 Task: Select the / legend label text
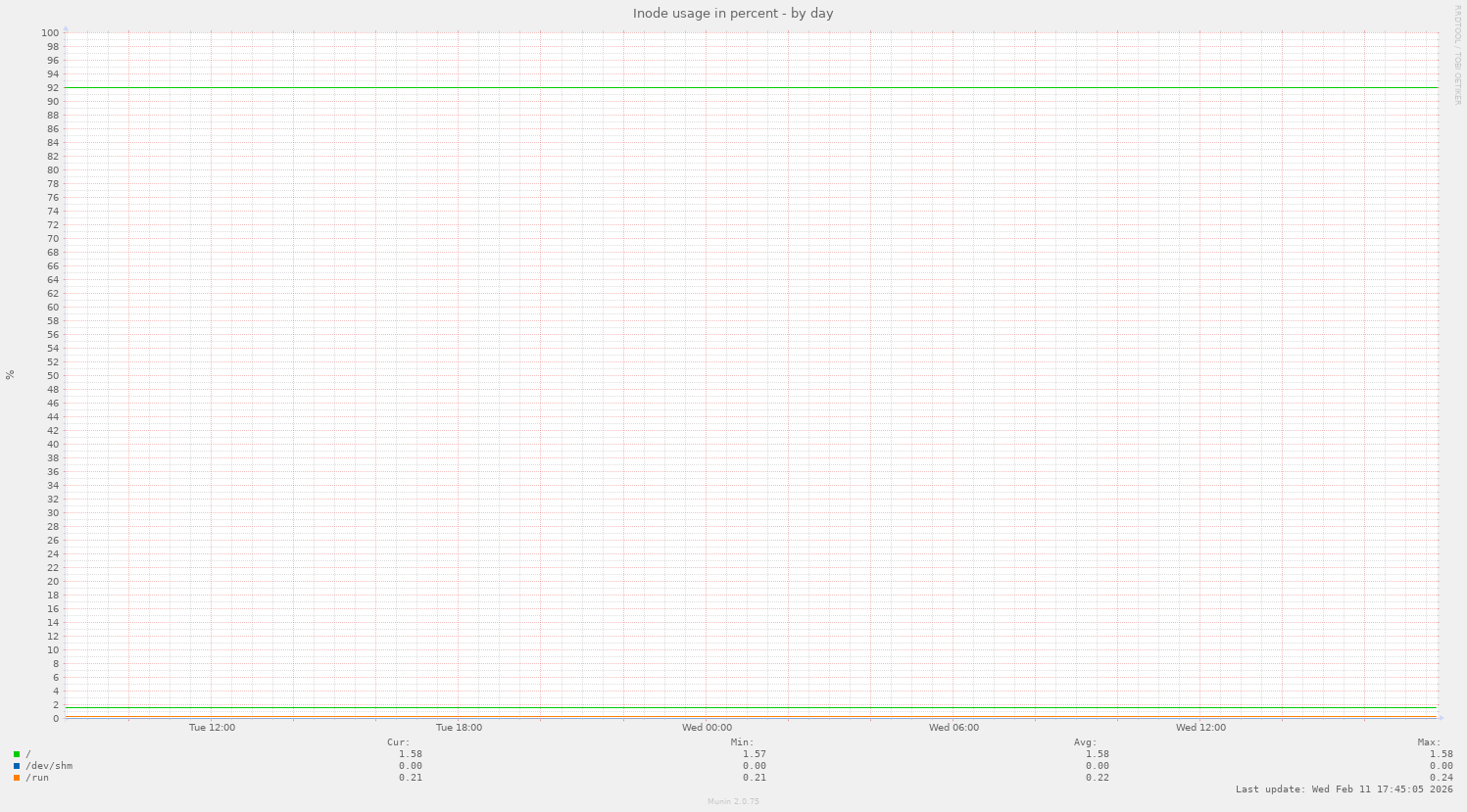29,754
